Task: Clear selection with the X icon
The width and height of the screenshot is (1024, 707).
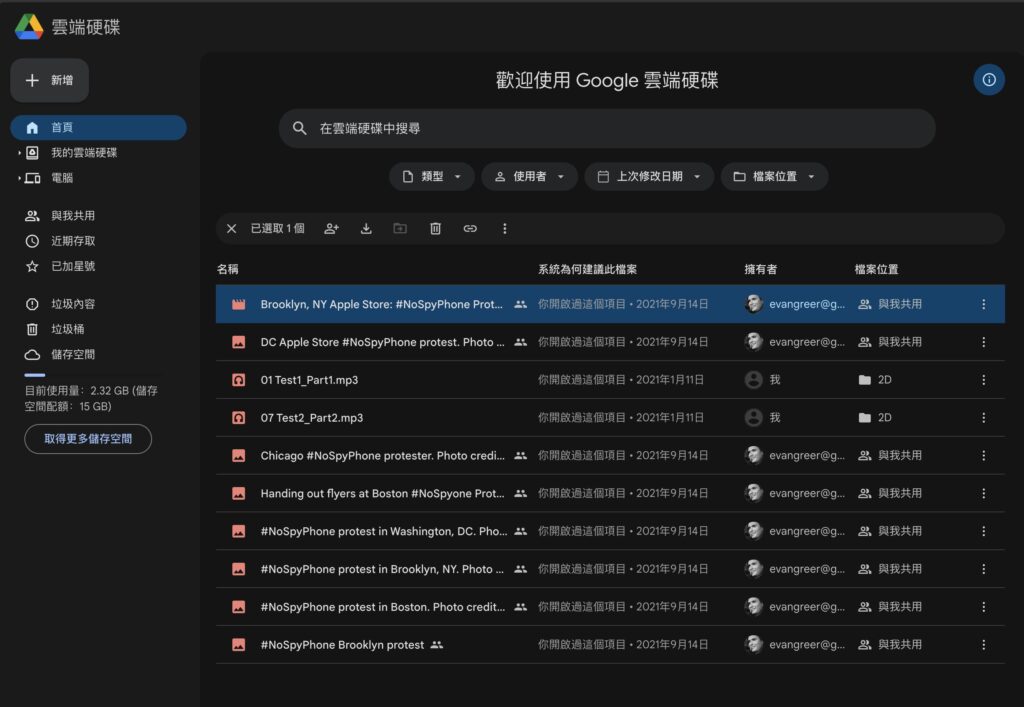Action: pos(231,228)
